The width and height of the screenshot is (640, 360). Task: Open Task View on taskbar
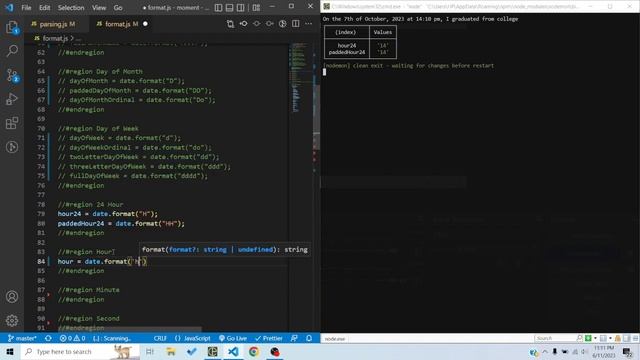(150, 351)
